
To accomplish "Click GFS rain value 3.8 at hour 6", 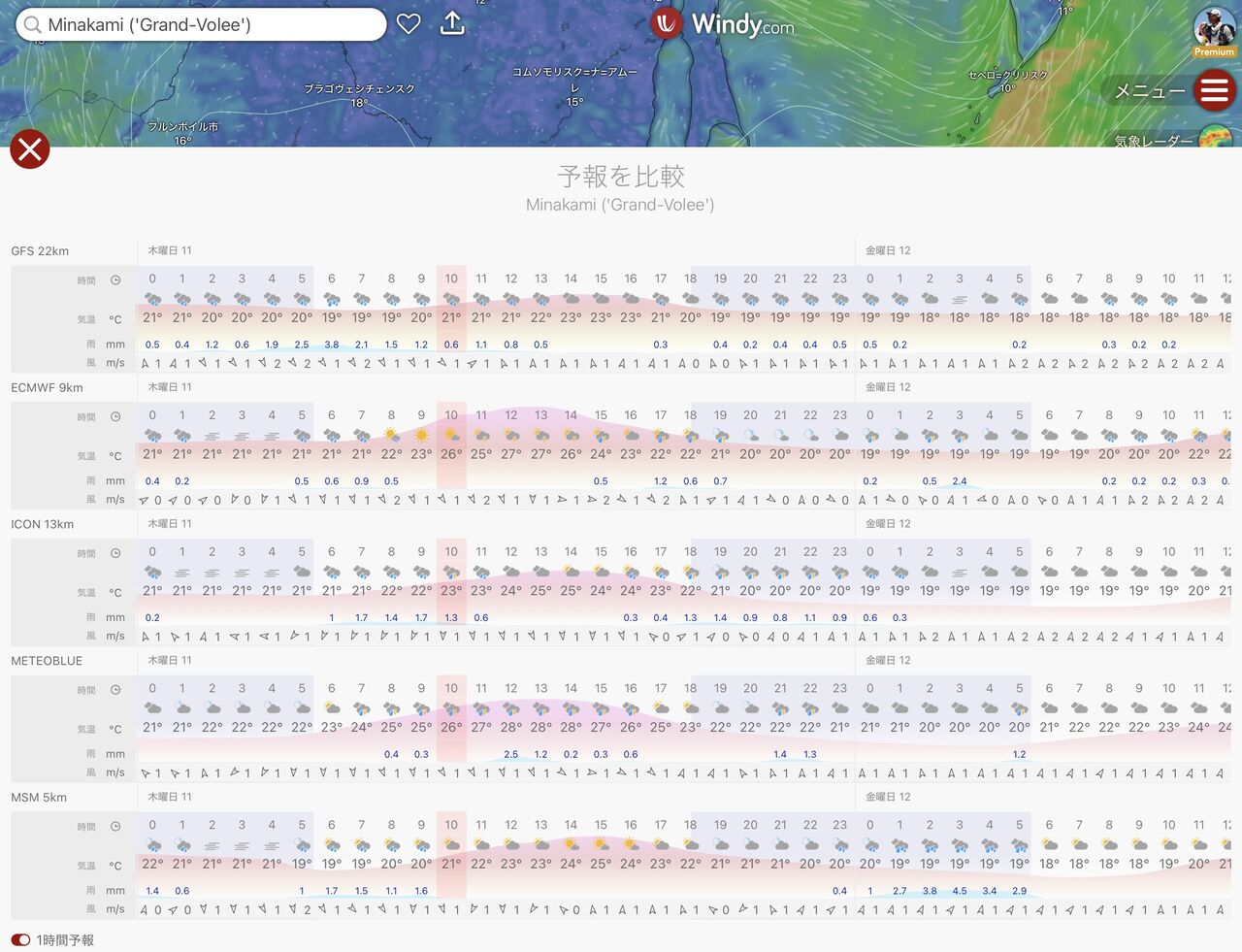I will (331, 345).
